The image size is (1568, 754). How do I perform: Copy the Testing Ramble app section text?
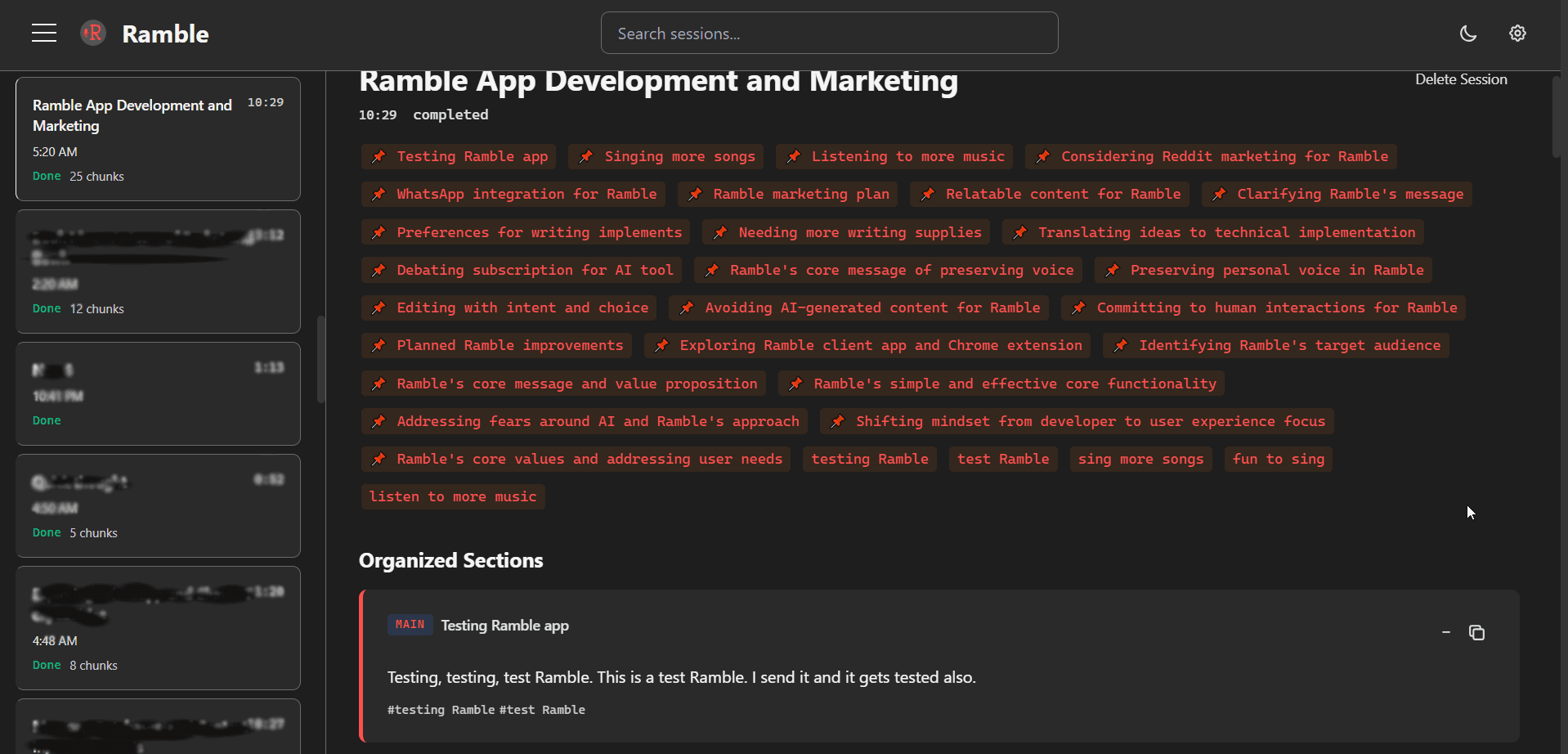(x=1477, y=632)
